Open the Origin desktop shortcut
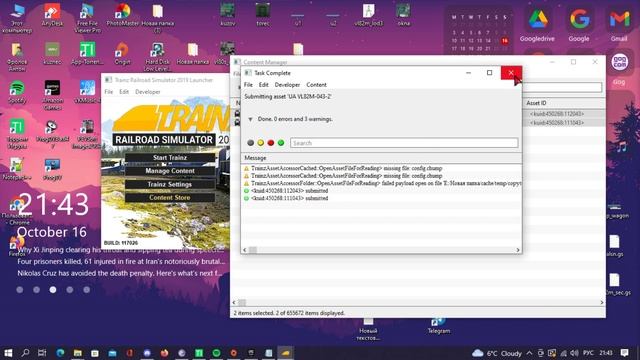 coord(122,53)
